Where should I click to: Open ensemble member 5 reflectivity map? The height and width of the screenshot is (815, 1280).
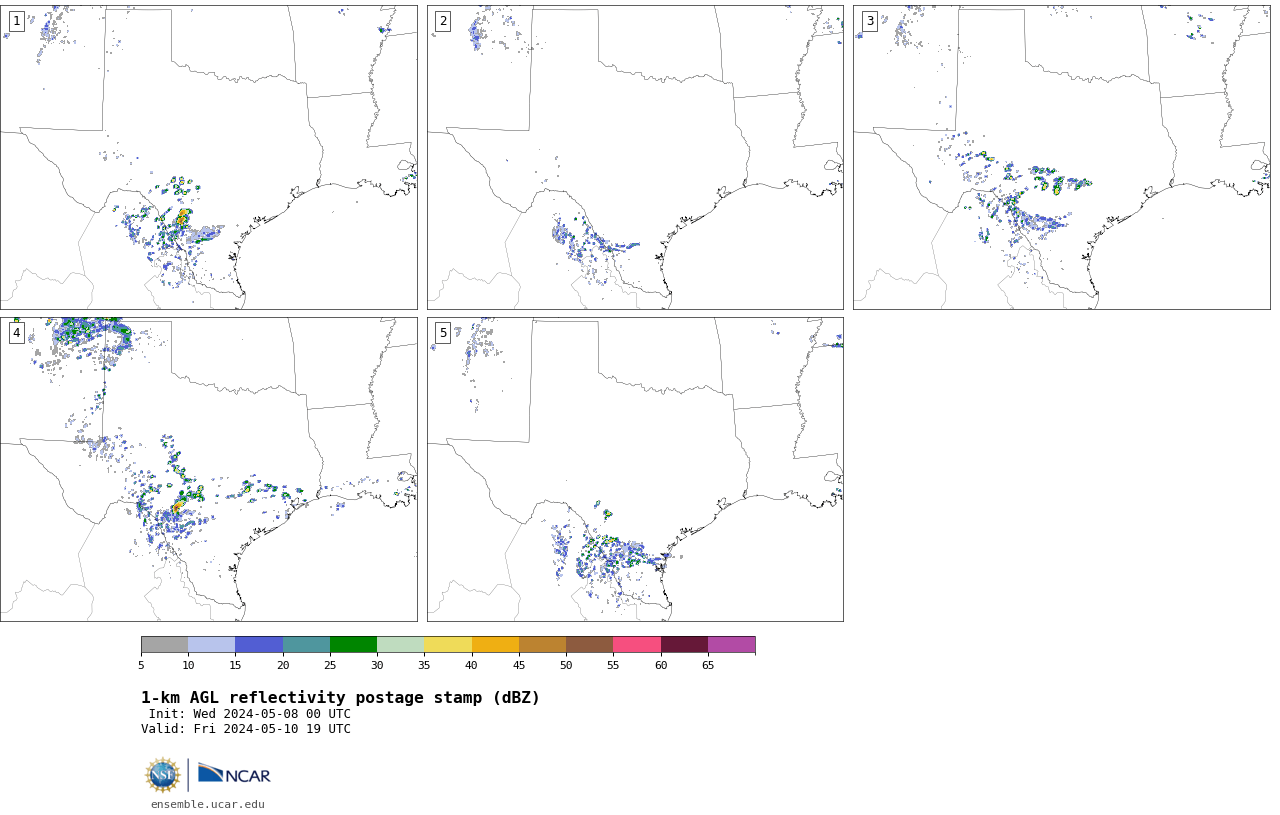point(635,469)
